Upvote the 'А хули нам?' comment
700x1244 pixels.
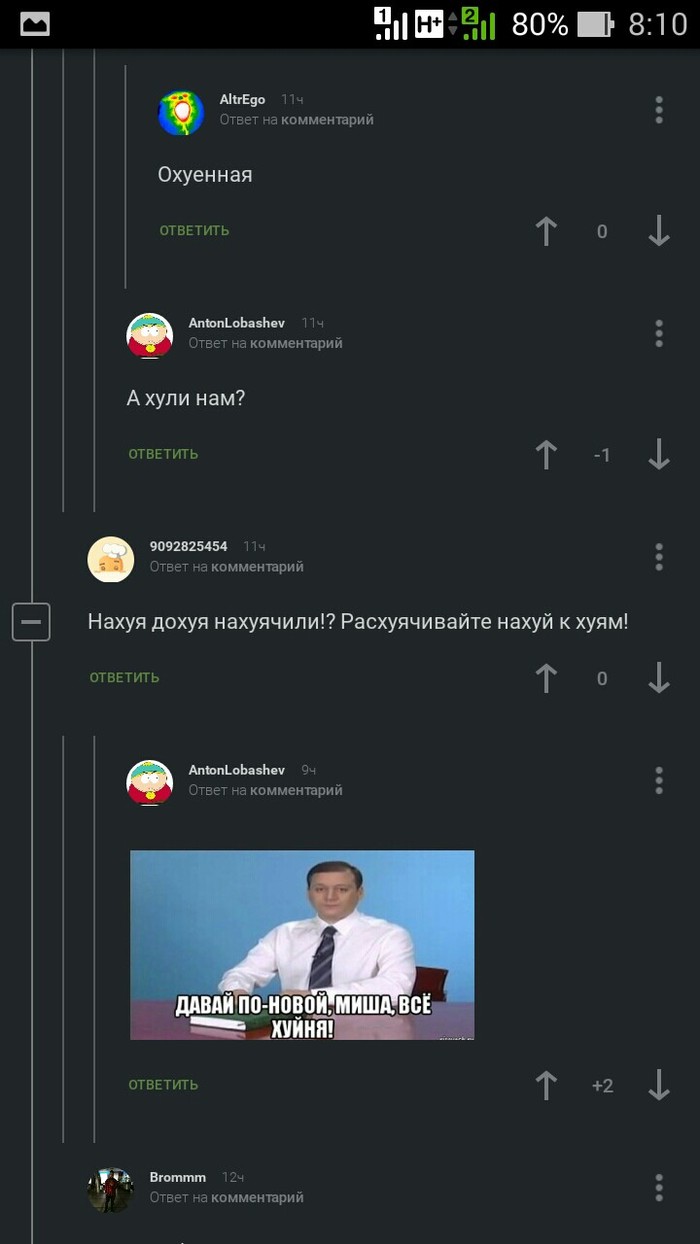546,455
